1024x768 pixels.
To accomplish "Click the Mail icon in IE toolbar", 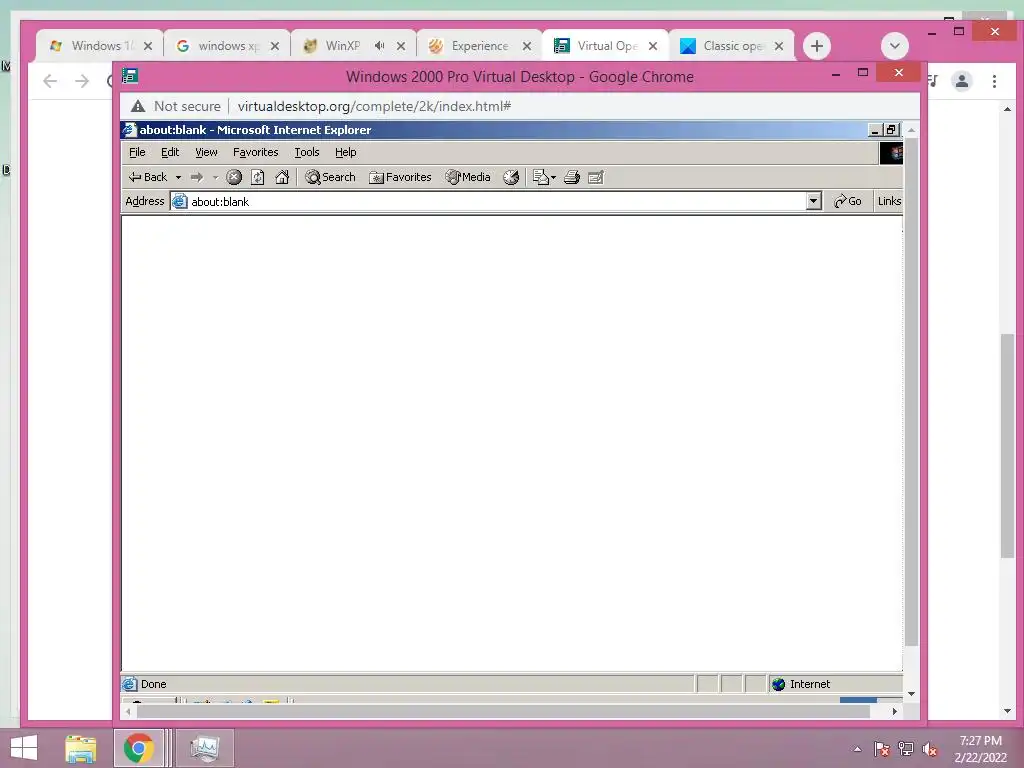I will click(544, 177).
